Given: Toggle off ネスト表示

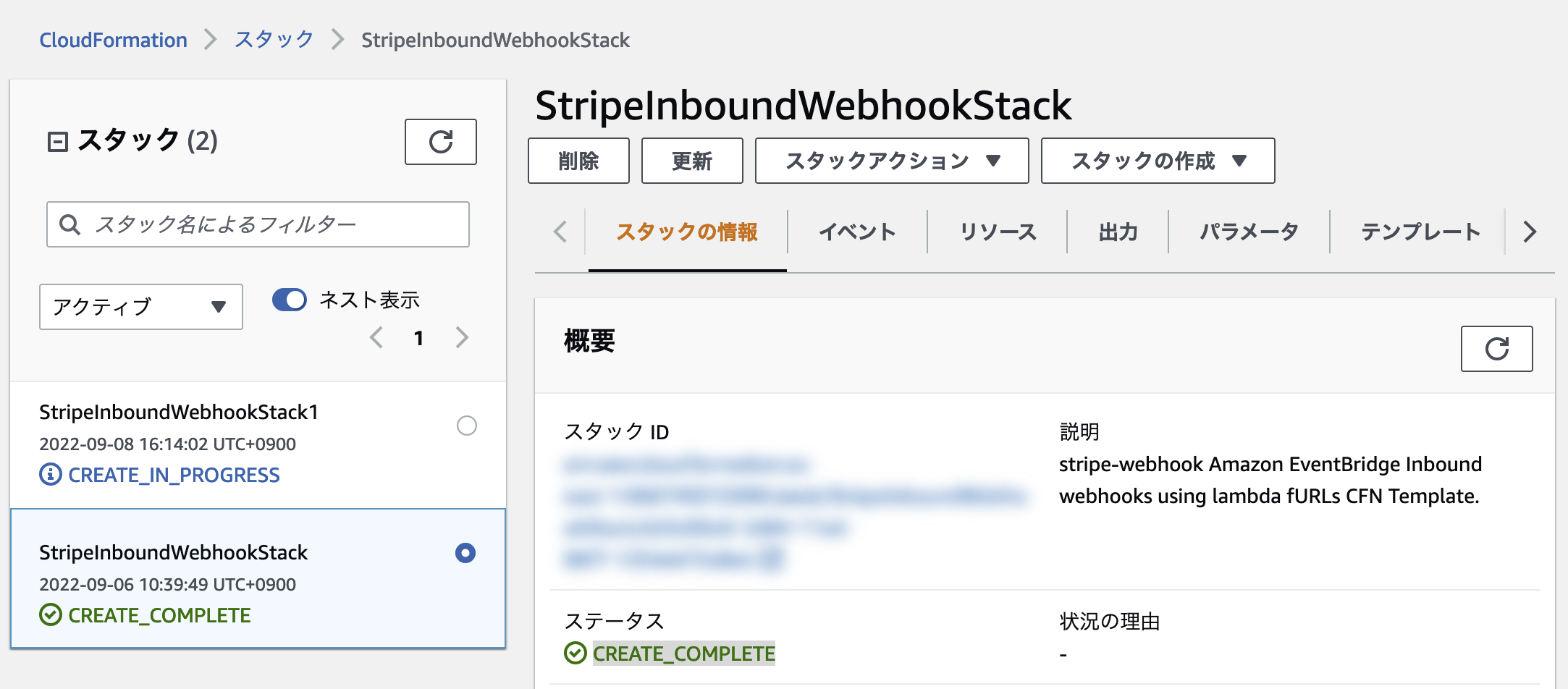Looking at the screenshot, I should point(290,299).
